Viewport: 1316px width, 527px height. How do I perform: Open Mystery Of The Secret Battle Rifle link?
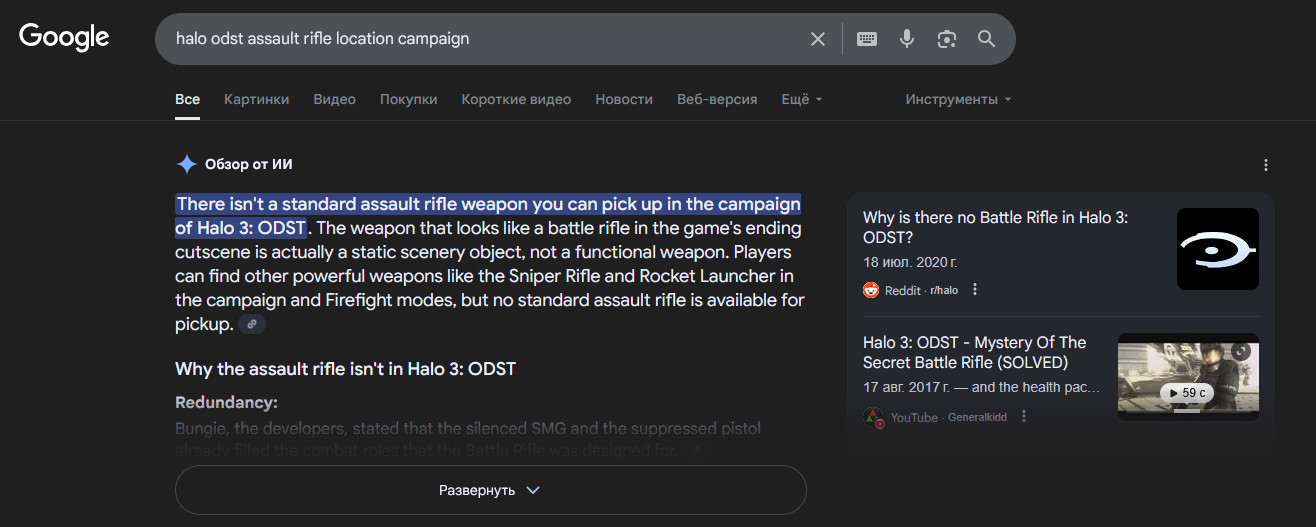974,352
